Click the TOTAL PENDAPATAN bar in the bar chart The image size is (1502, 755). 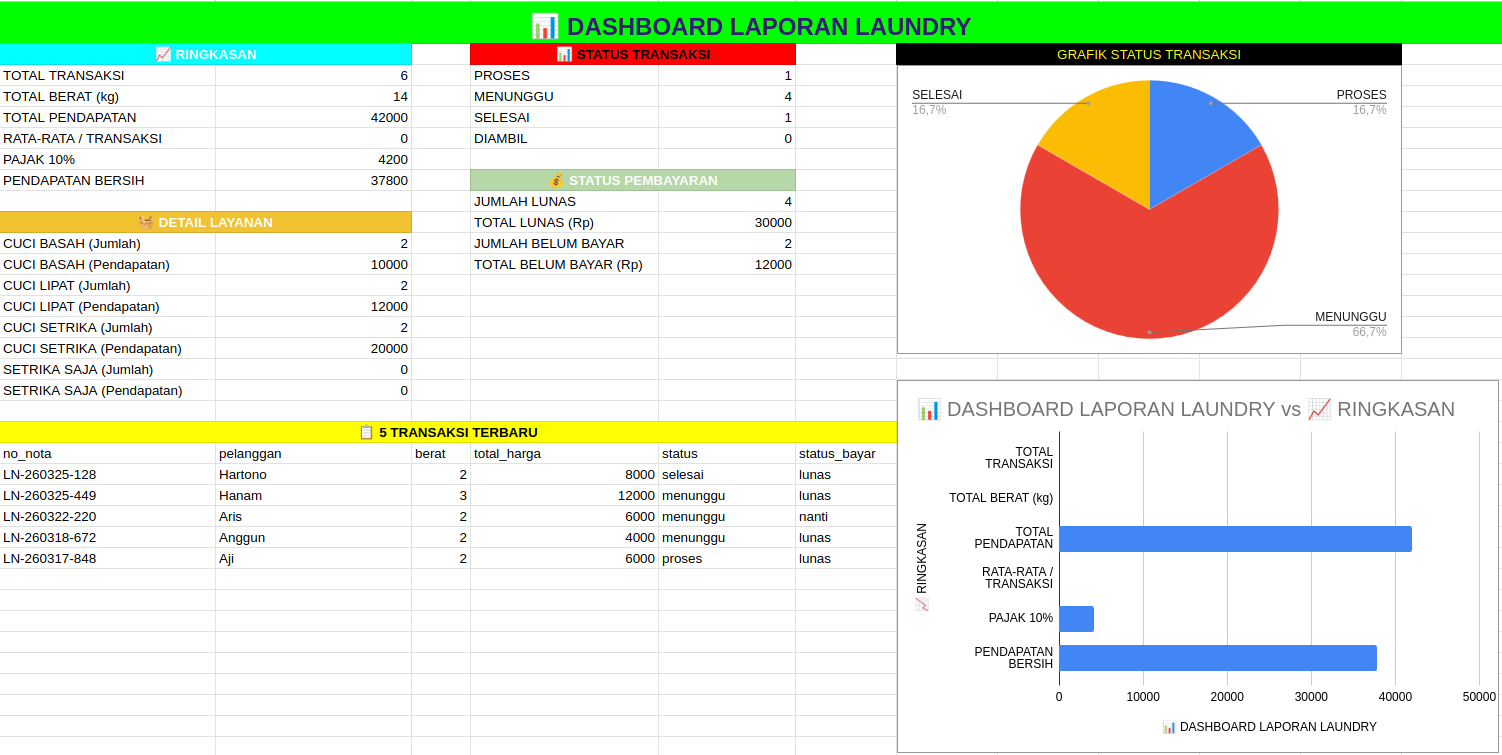coord(1234,539)
